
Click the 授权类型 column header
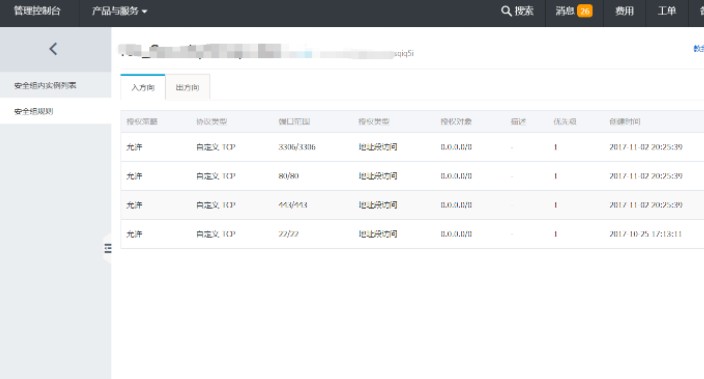click(374, 121)
